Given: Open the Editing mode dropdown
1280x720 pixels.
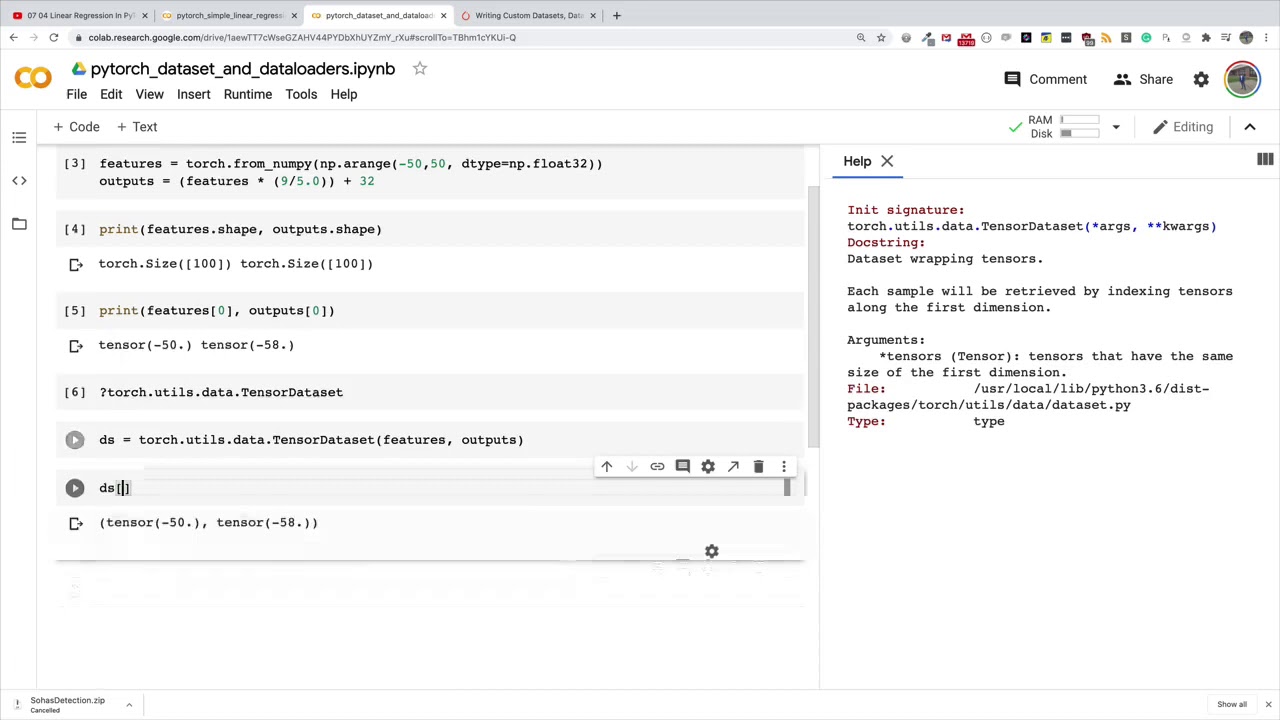Looking at the screenshot, I should pyautogui.click(x=1183, y=127).
